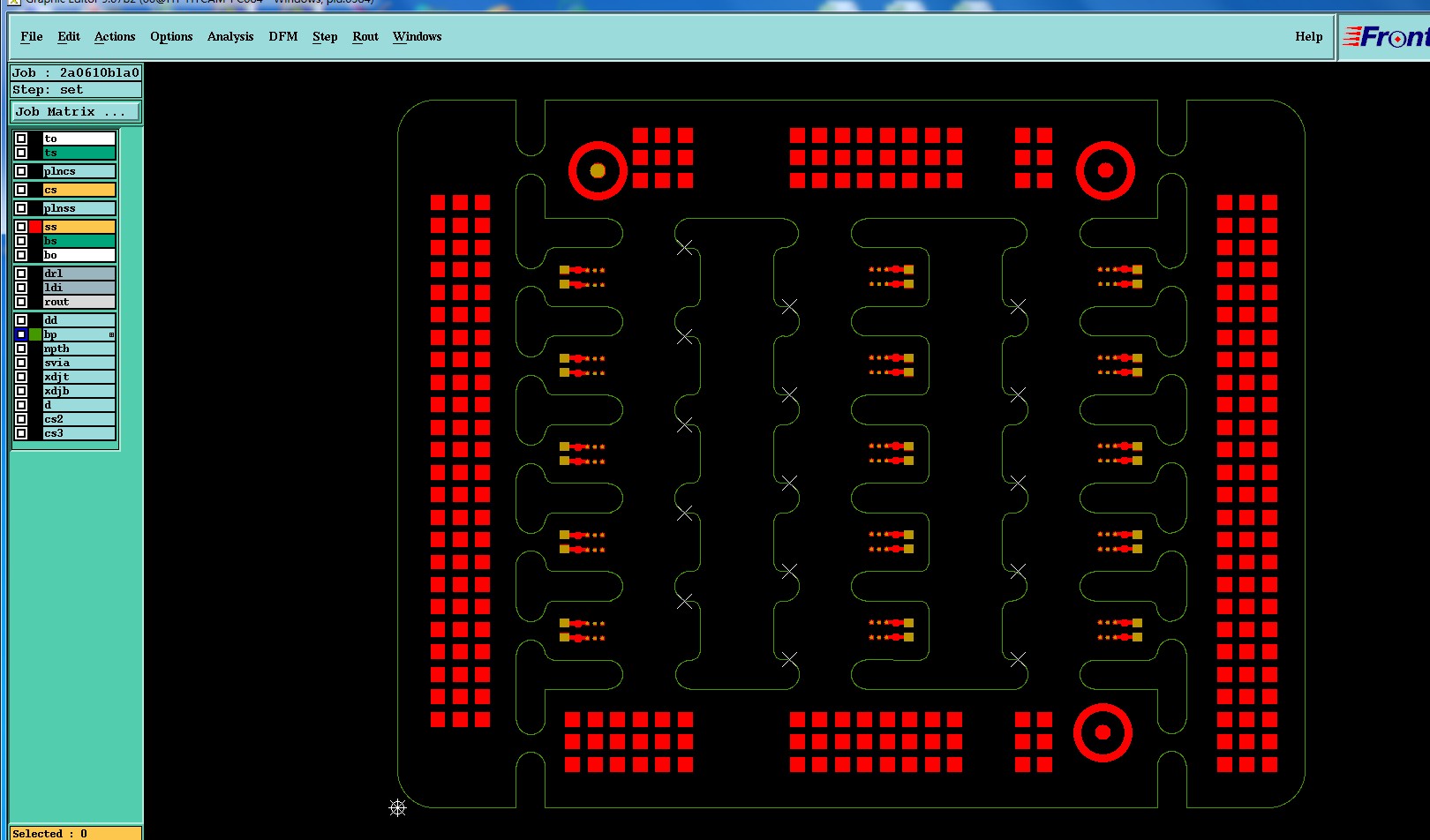Enable the 'rout' layer checkbox

coord(21,302)
